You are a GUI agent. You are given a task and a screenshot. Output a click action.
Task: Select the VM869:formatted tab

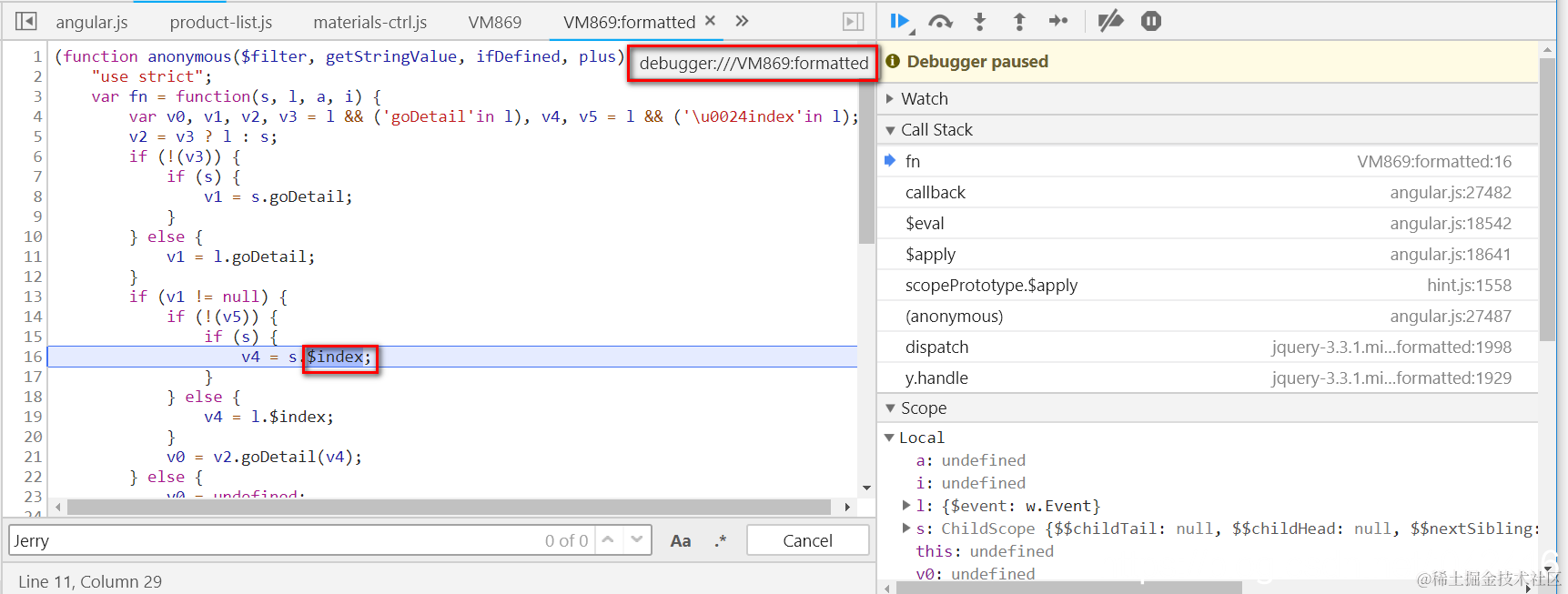pos(630,22)
